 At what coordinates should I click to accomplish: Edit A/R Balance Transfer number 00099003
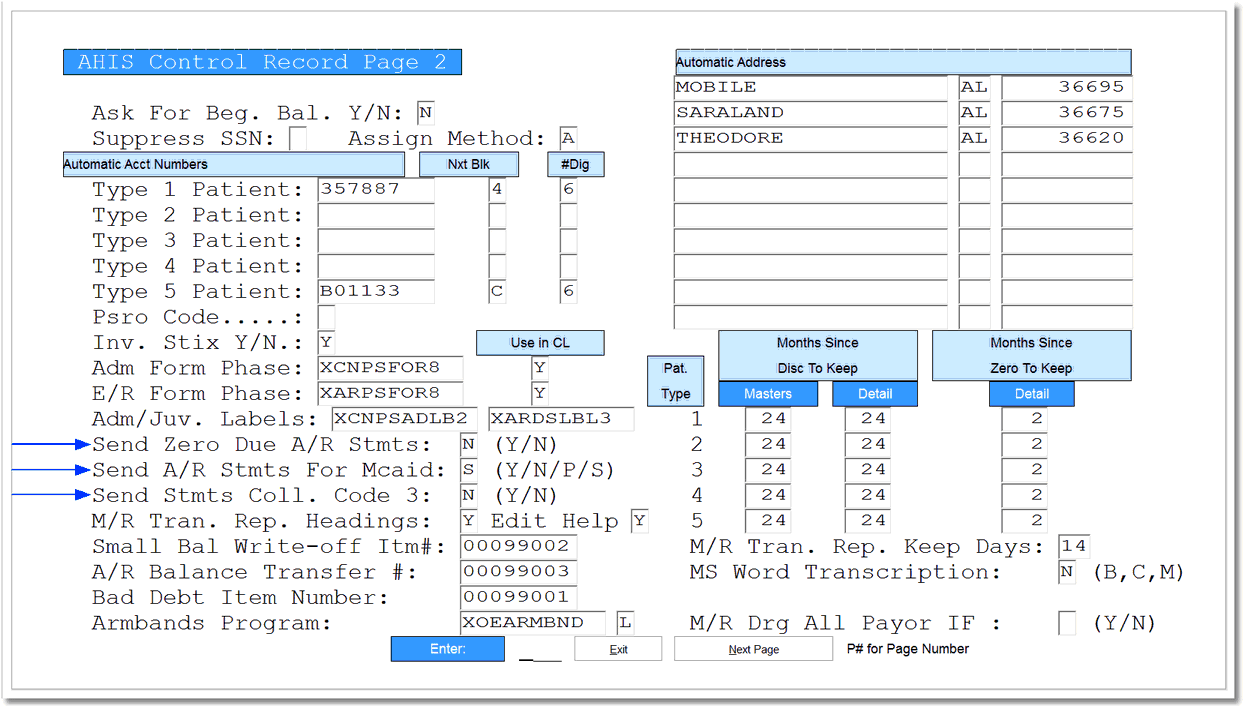click(518, 572)
